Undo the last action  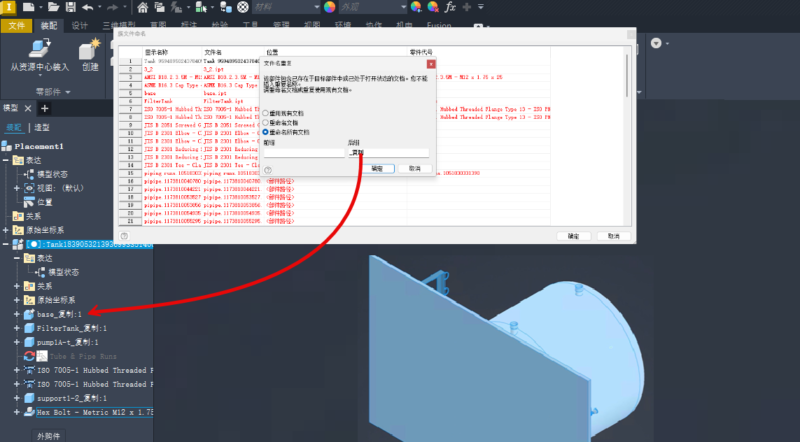87,7
